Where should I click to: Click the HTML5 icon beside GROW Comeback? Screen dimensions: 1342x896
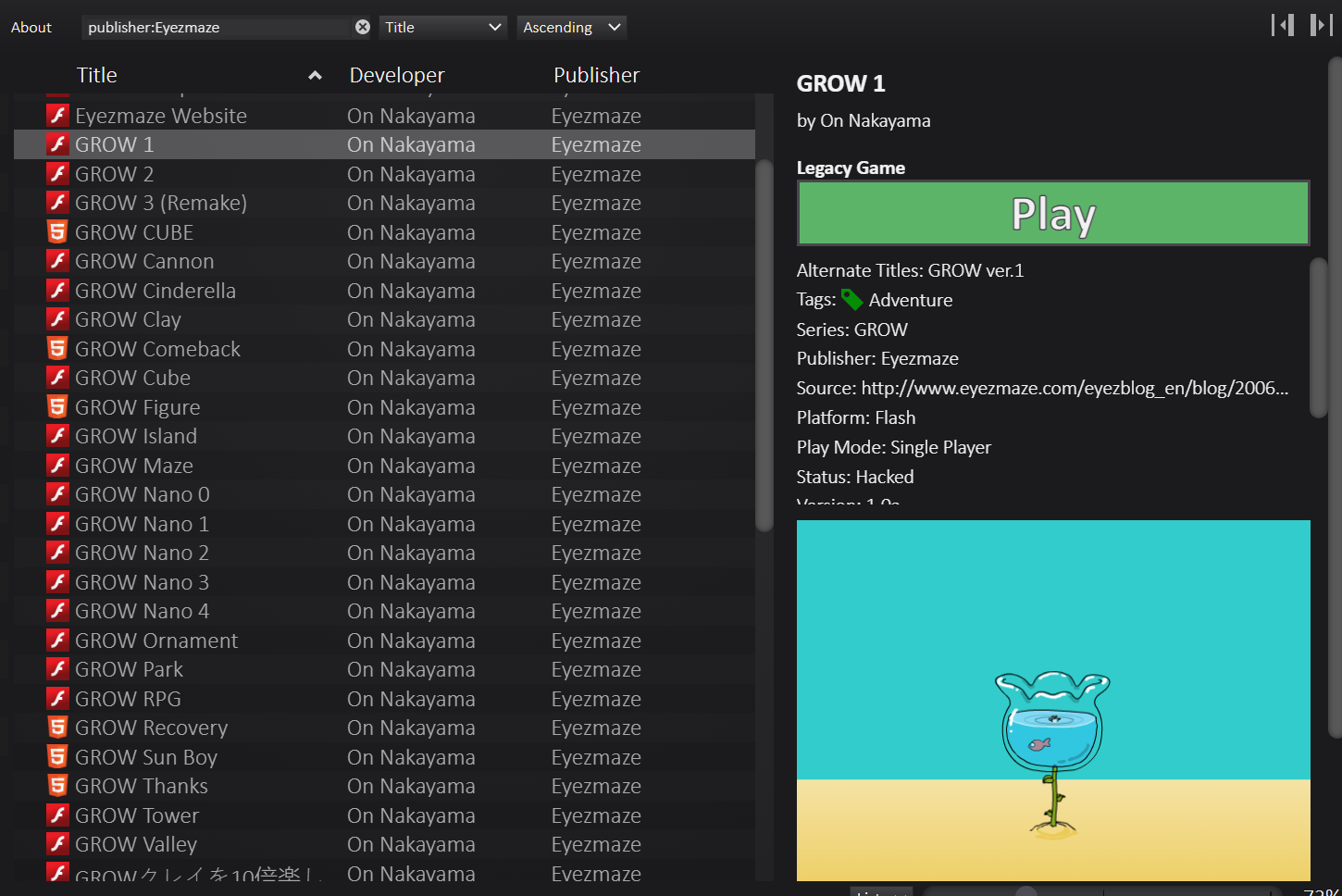point(57,349)
